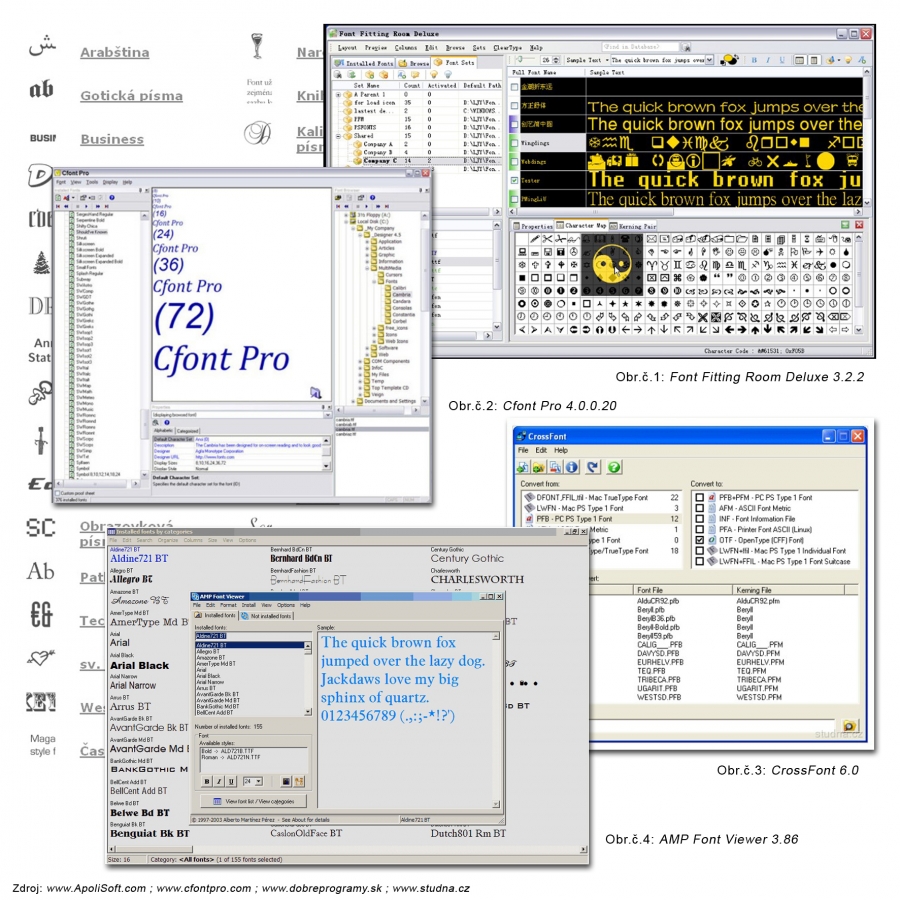
Task: Click green export icon in Character Map panel header
Action: [x=845, y=225]
